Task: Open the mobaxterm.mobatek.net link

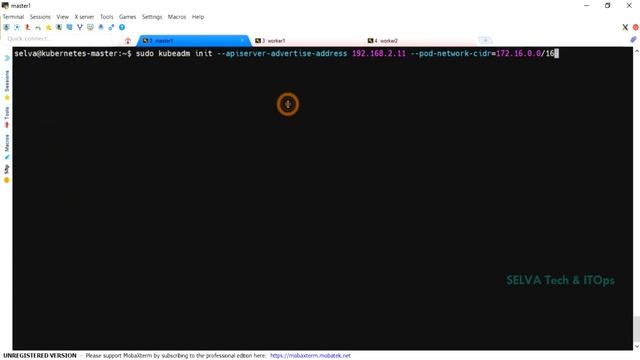Action: (310, 356)
